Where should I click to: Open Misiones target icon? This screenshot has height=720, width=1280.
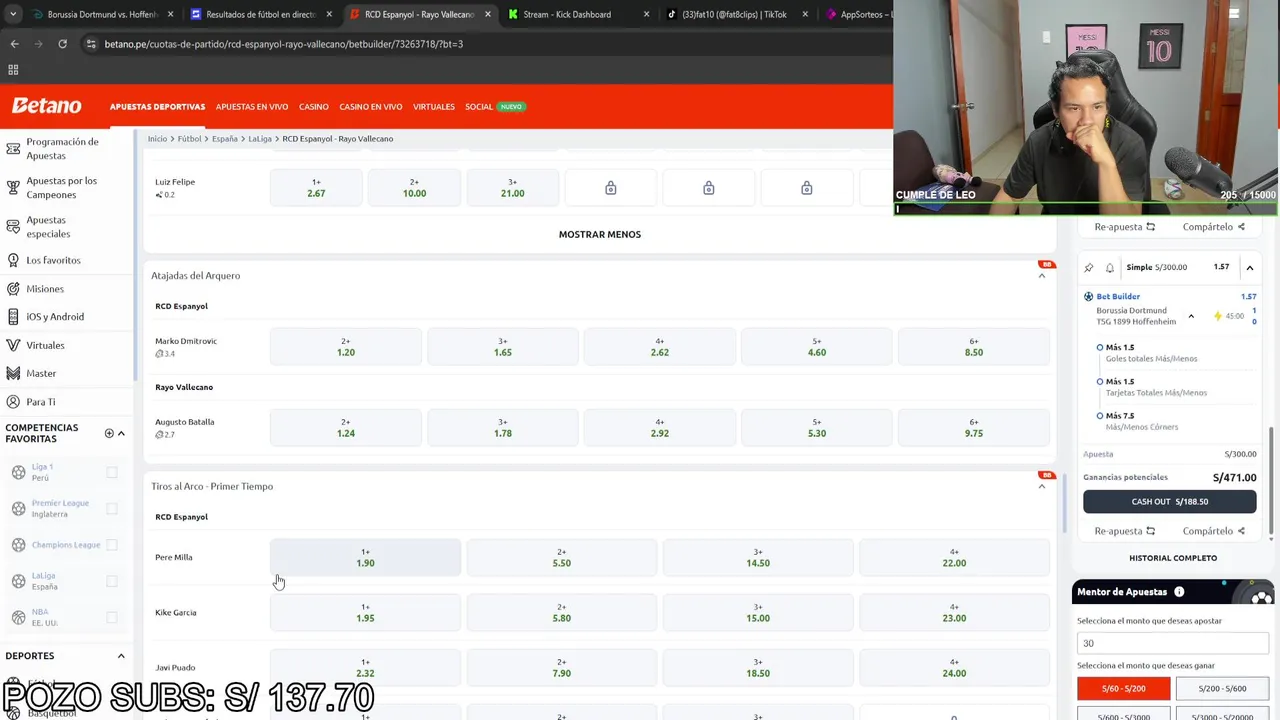coord(13,289)
